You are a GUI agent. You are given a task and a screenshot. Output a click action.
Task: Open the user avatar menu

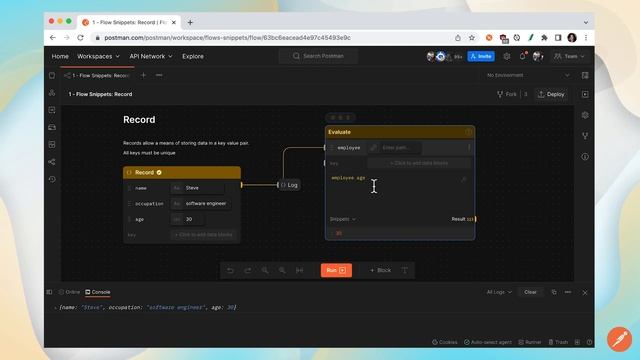538,56
